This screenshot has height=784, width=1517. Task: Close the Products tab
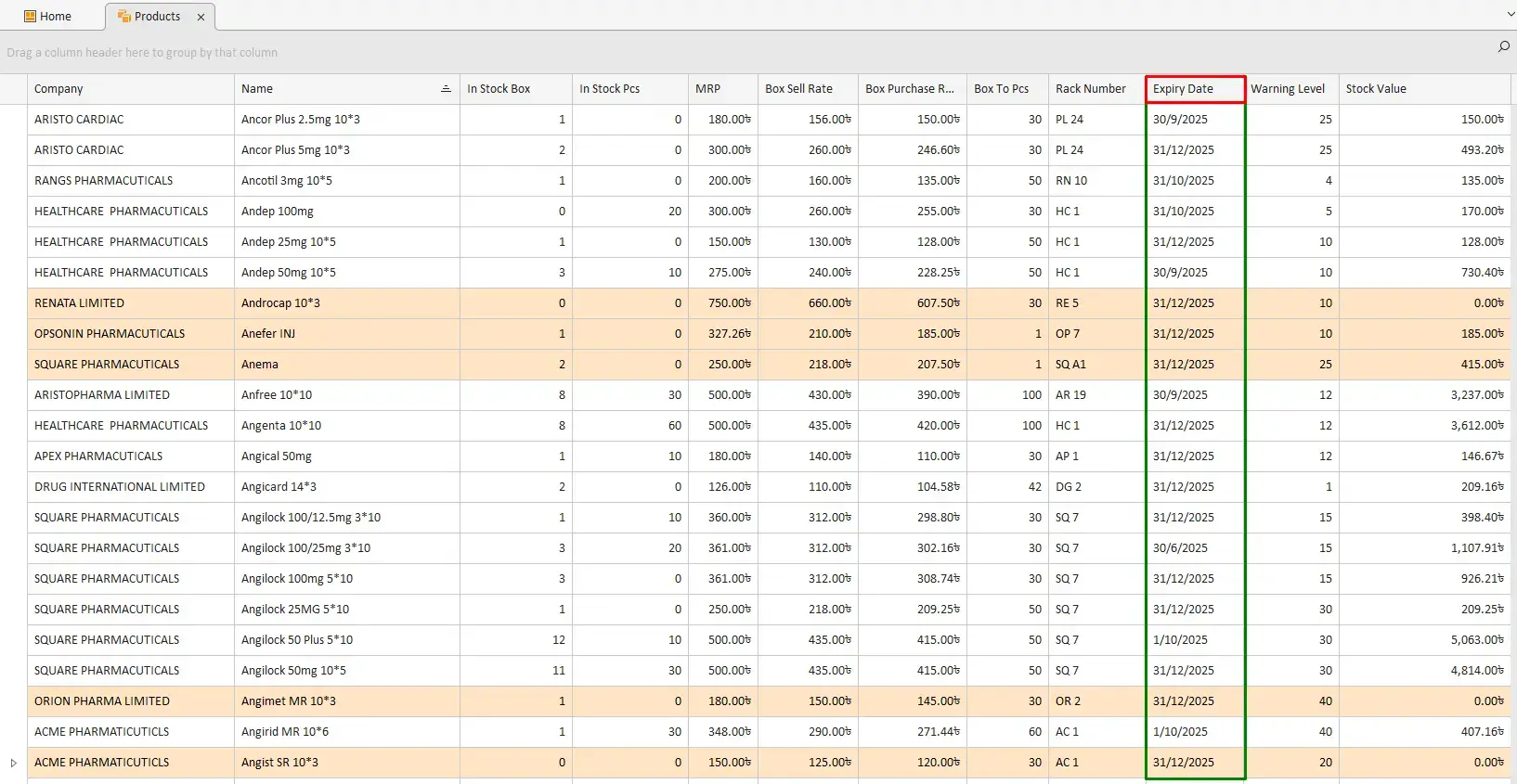pyautogui.click(x=201, y=17)
